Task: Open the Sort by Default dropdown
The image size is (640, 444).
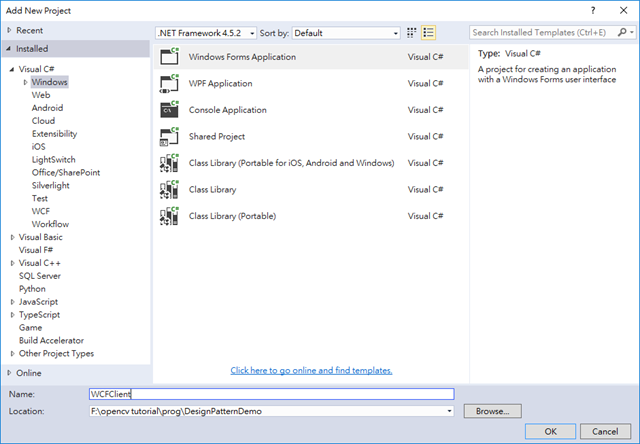Action: pos(346,33)
